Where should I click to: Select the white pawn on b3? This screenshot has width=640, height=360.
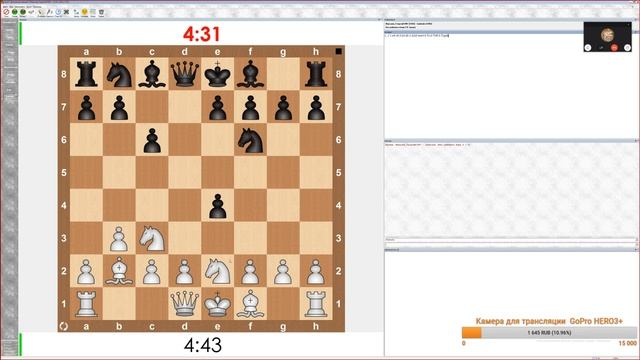(x=119, y=238)
